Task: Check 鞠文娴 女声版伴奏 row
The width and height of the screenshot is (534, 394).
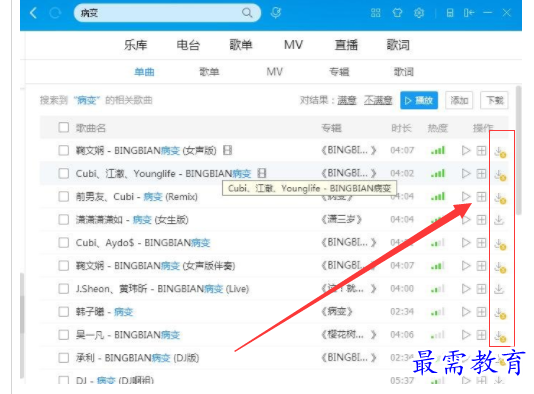Action: click(63, 266)
